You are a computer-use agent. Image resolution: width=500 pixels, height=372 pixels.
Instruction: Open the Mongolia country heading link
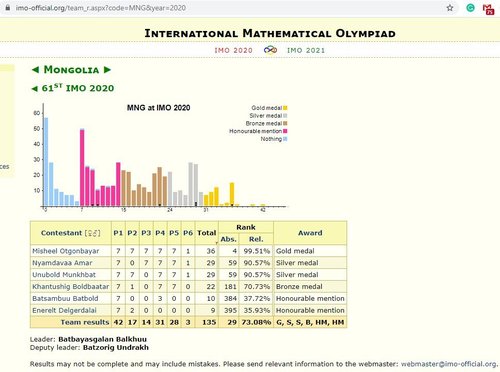click(71, 70)
